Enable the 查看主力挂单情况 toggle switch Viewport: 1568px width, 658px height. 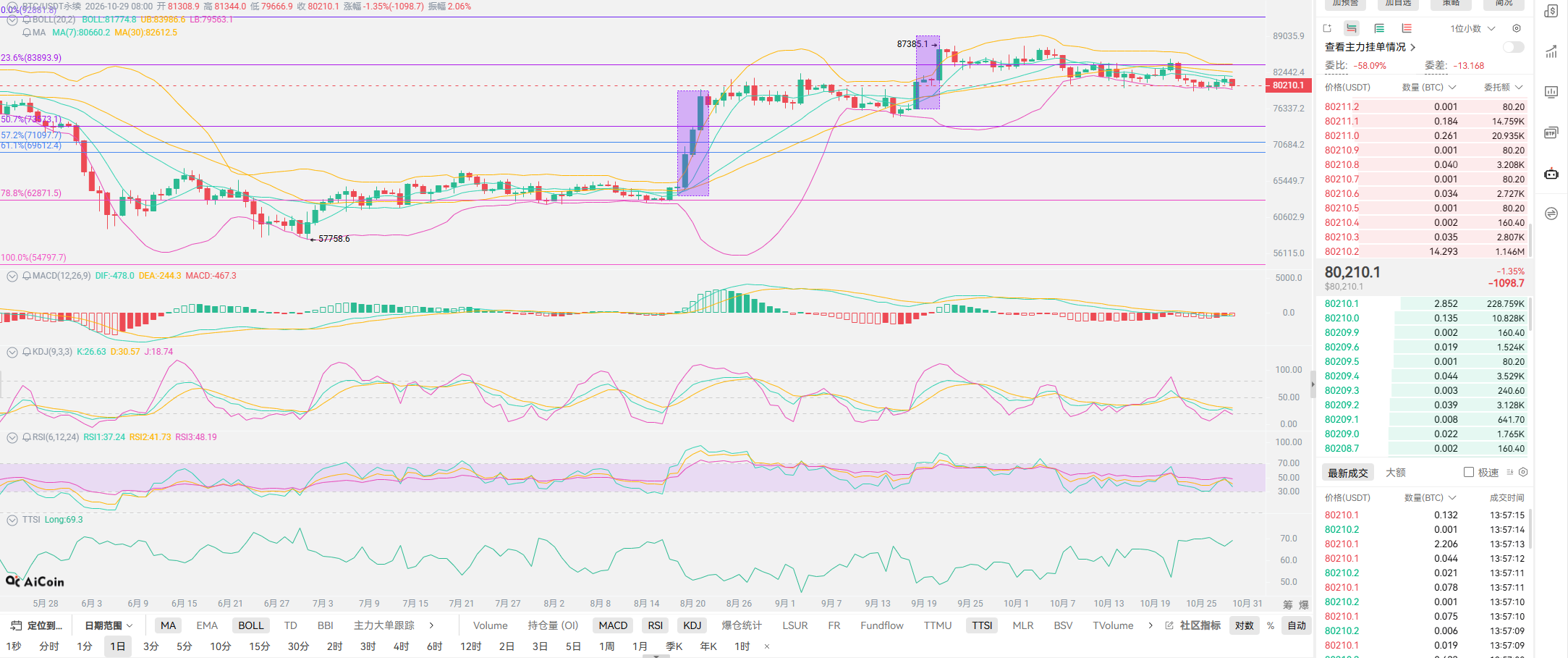coord(1513,47)
